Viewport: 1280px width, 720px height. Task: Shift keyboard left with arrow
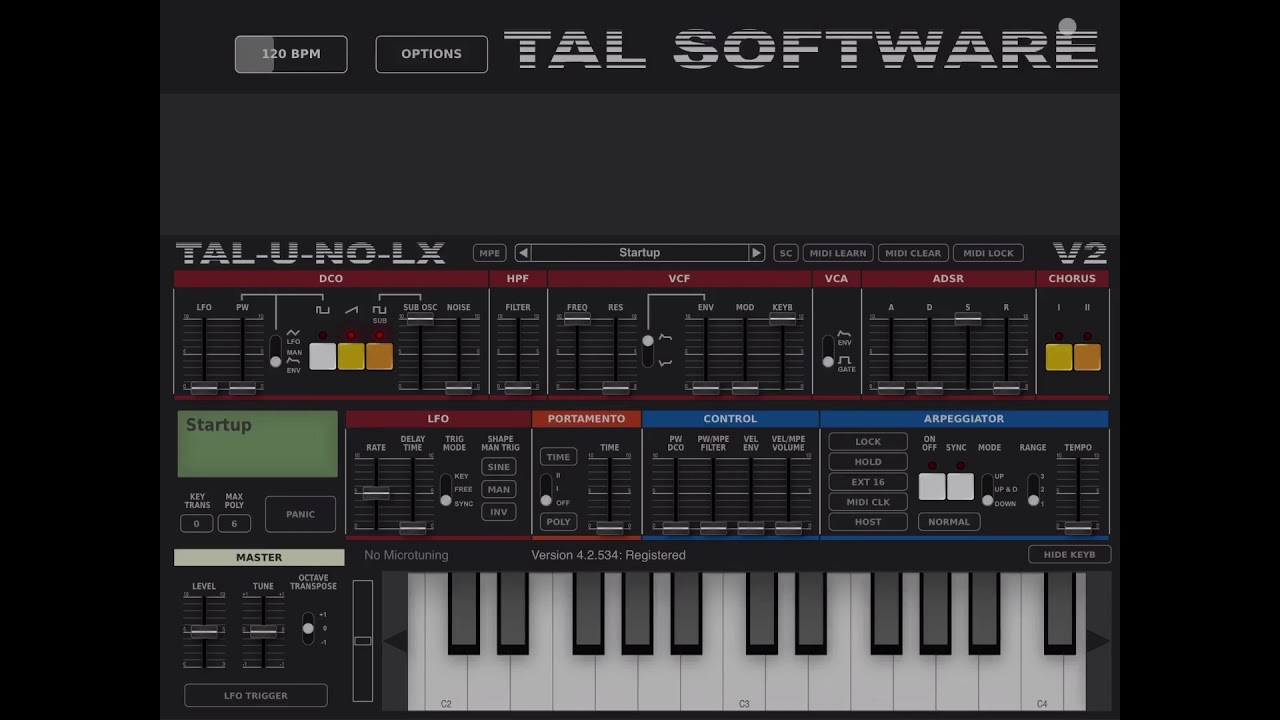point(395,642)
